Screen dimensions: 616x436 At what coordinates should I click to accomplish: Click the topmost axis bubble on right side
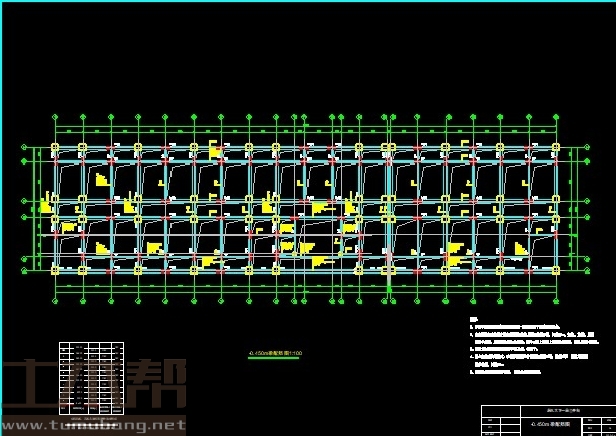(585, 148)
